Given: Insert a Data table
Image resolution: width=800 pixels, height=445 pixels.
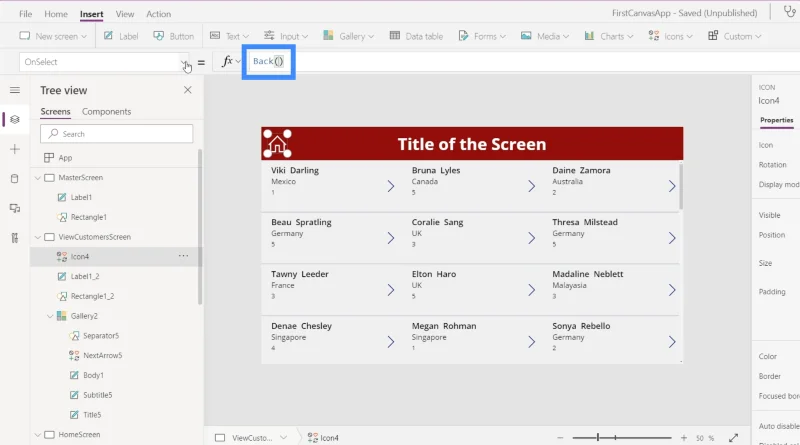Looking at the screenshot, I should pyautogui.click(x=416, y=36).
